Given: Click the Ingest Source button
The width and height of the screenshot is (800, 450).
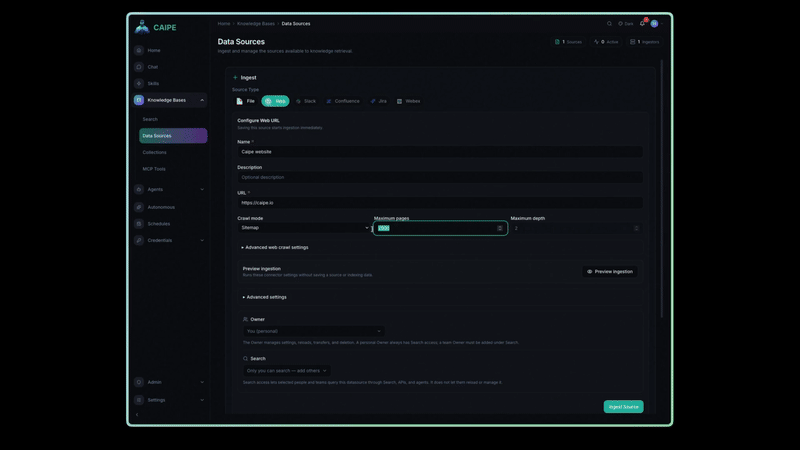Looking at the screenshot, I should pyautogui.click(x=623, y=407).
